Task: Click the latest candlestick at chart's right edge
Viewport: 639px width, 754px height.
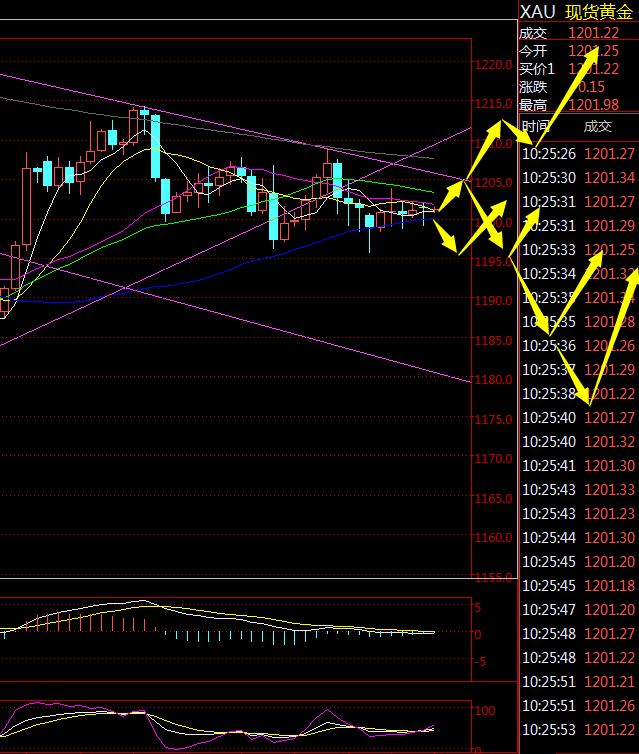Action: pyautogui.click(x=428, y=208)
